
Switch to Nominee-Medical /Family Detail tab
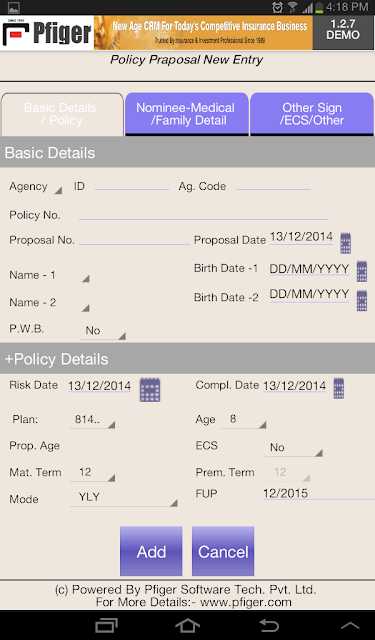point(186,114)
